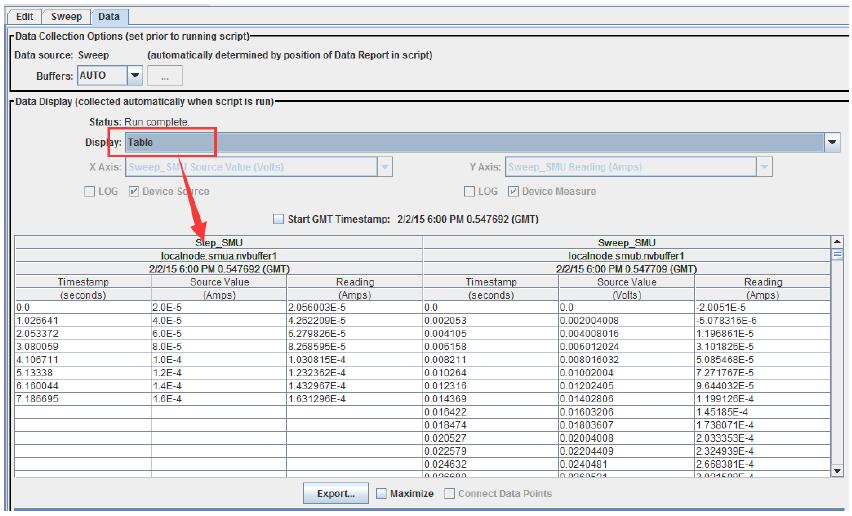The width and height of the screenshot is (852, 516).
Task: Switch to the Sweep tab
Action: [66, 16]
